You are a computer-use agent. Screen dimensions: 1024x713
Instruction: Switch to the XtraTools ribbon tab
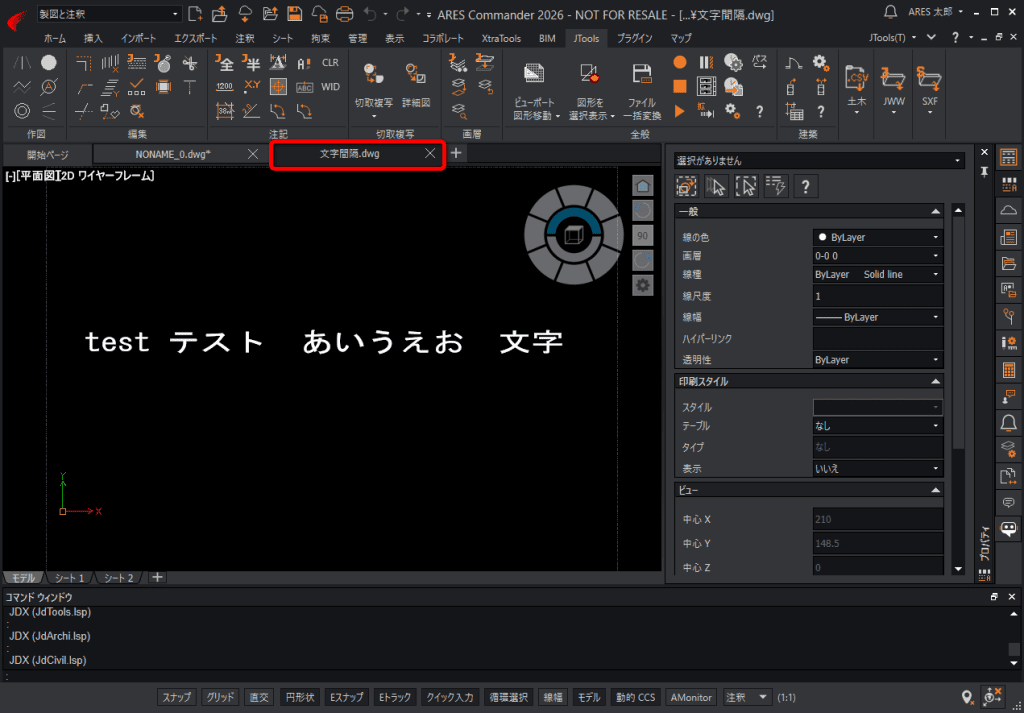coord(501,39)
